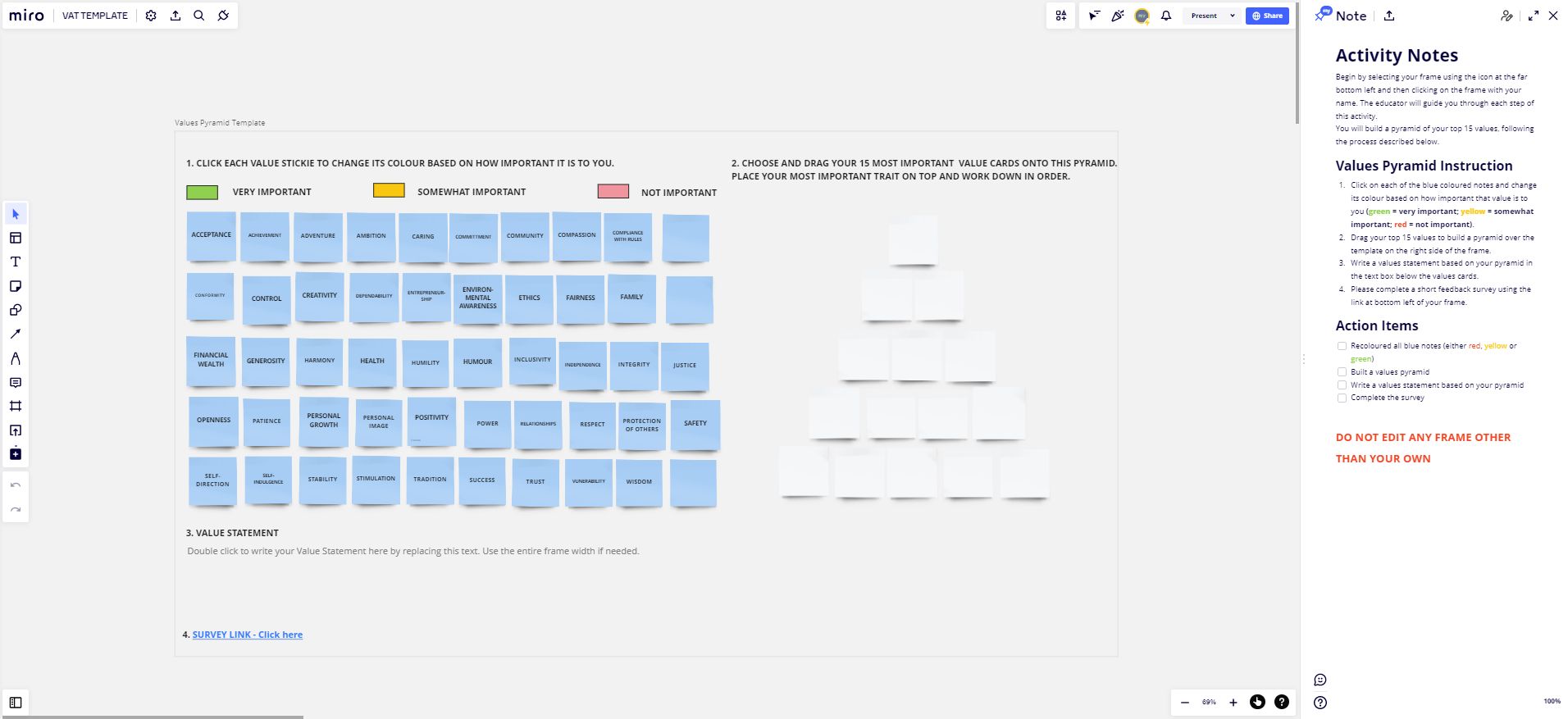Select the Text tool in toolbar
Screen dimensions: 1568x719
click(x=16, y=262)
